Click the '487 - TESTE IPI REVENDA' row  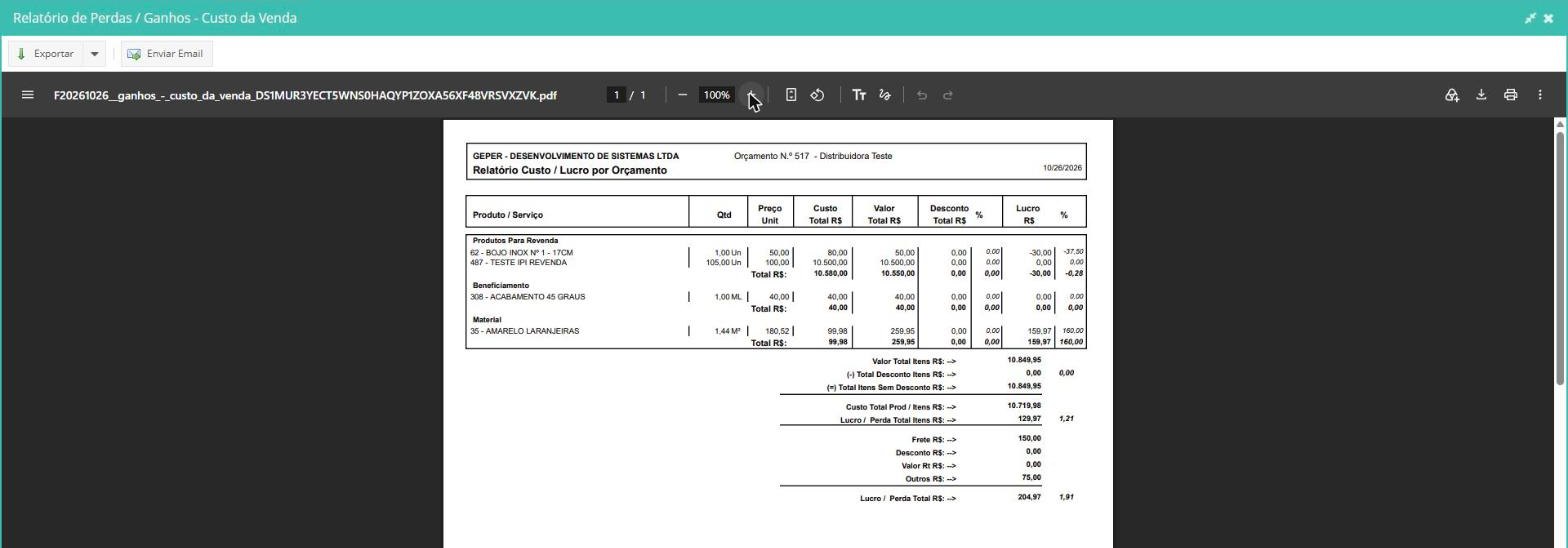point(776,263)
